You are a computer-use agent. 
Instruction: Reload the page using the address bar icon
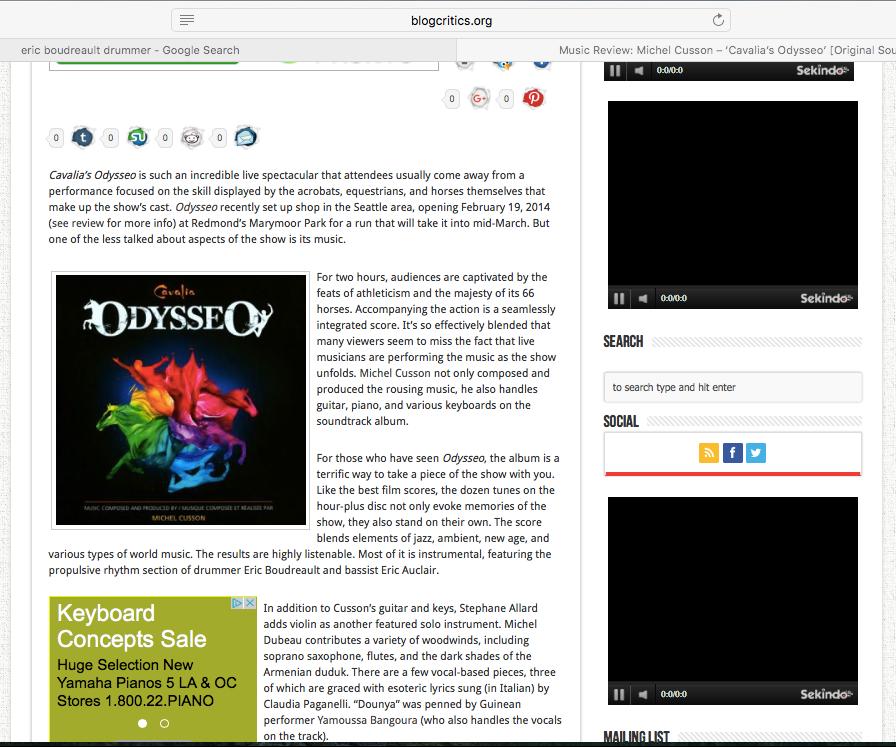pyautogui.click(x=717, y=20)
